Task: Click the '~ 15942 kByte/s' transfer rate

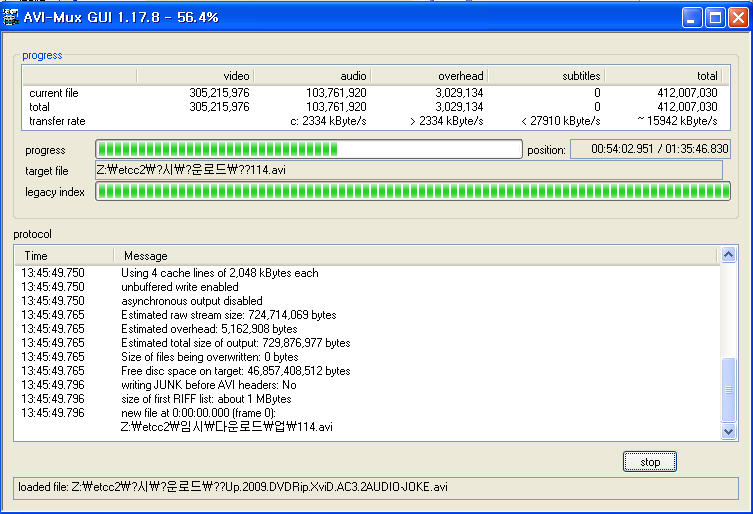Action: [x=677, y=121]
